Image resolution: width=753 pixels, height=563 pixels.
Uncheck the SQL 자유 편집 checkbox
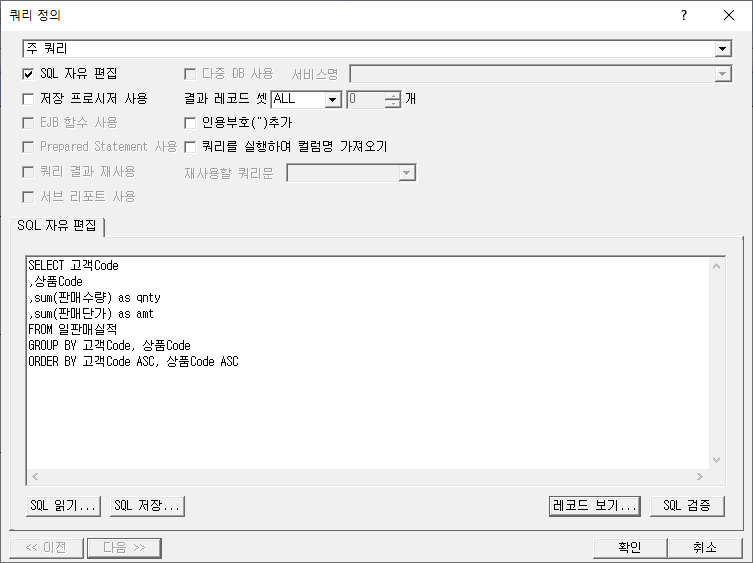pos(28,74)
